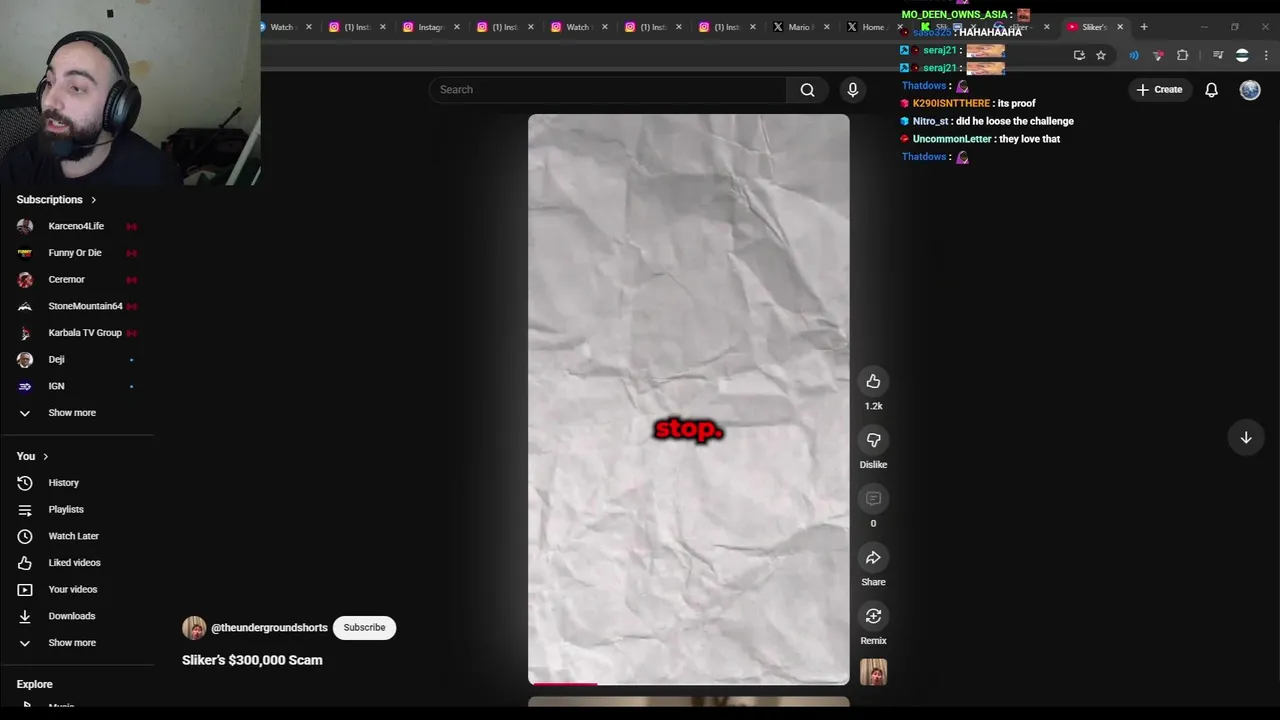Close the Mario tab

(826, 27)
